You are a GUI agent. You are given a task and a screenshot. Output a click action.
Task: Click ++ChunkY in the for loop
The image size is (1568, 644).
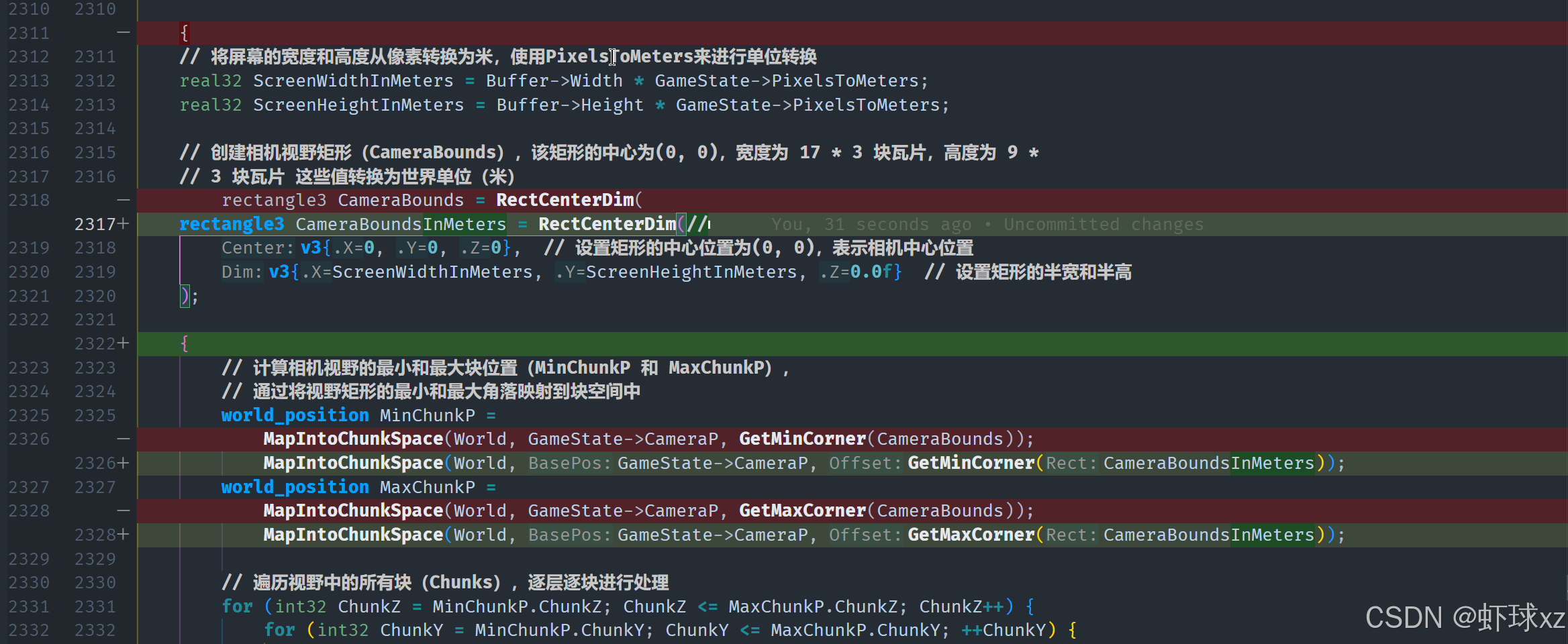[x=1003, y=630]
